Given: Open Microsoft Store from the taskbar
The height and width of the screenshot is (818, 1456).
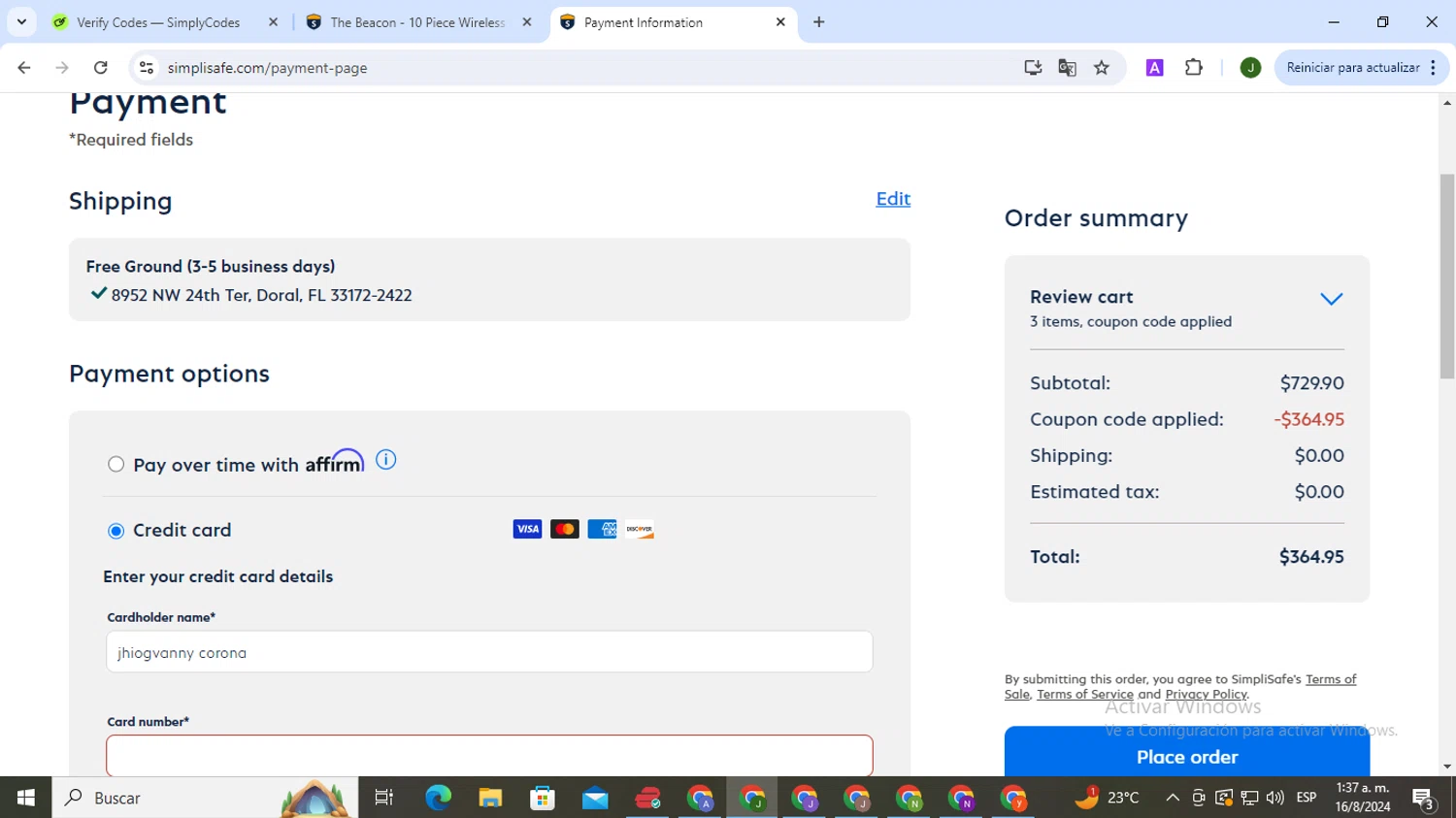Looking at the screenshot, I should (543, 798).
